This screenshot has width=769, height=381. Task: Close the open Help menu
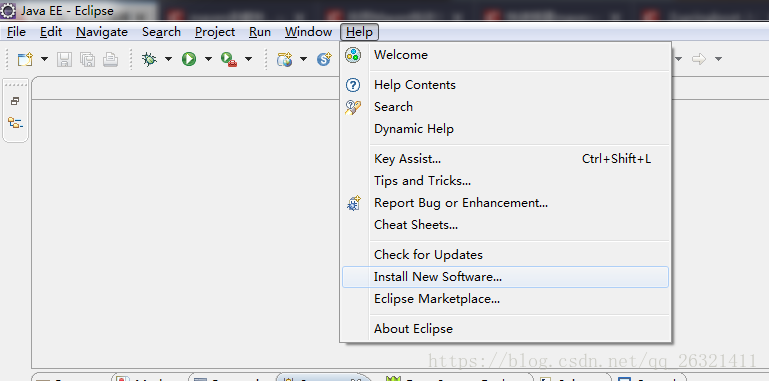click(x=359, y=32)
